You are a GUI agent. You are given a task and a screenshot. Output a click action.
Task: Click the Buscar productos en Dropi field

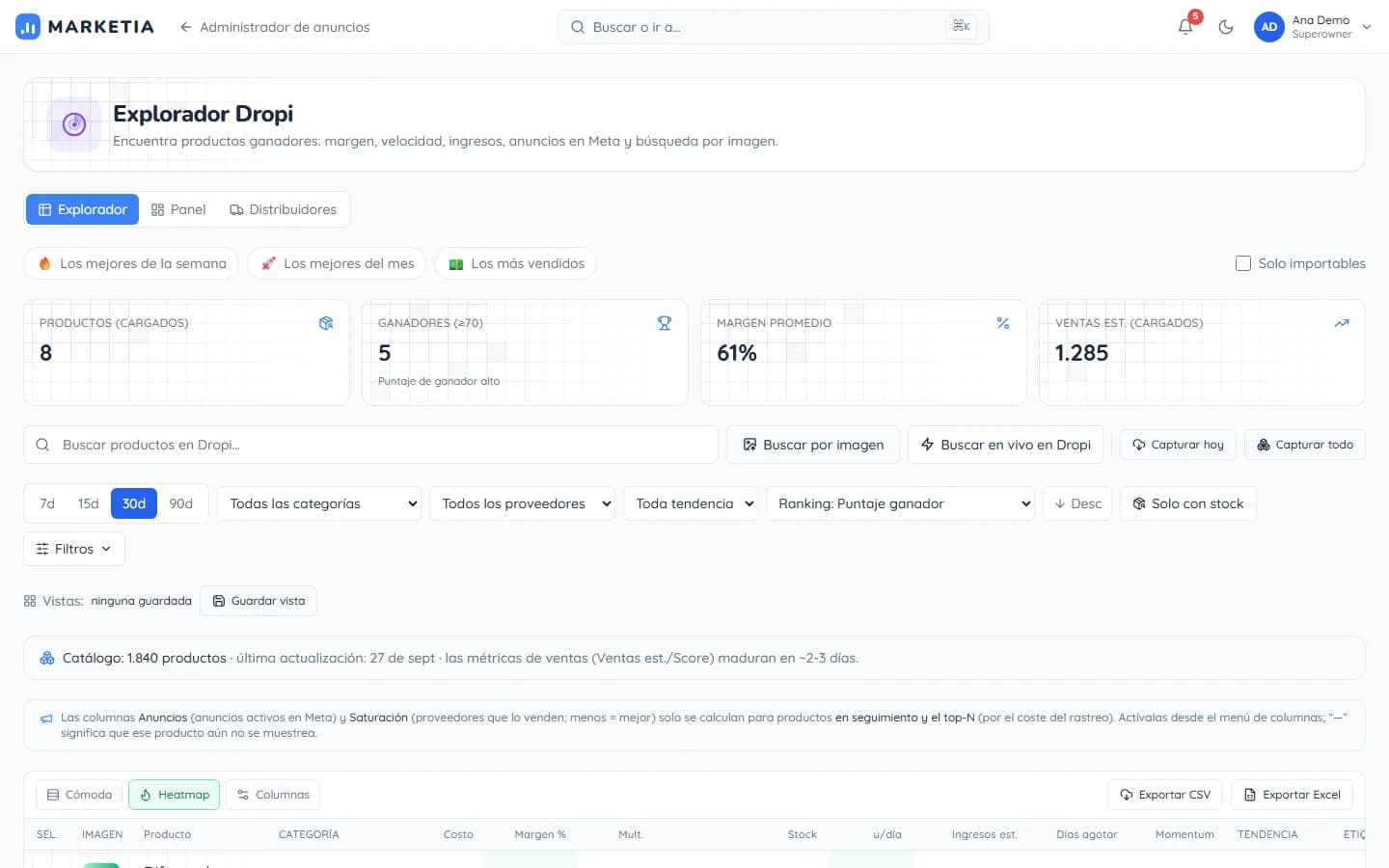coord(370,445)
